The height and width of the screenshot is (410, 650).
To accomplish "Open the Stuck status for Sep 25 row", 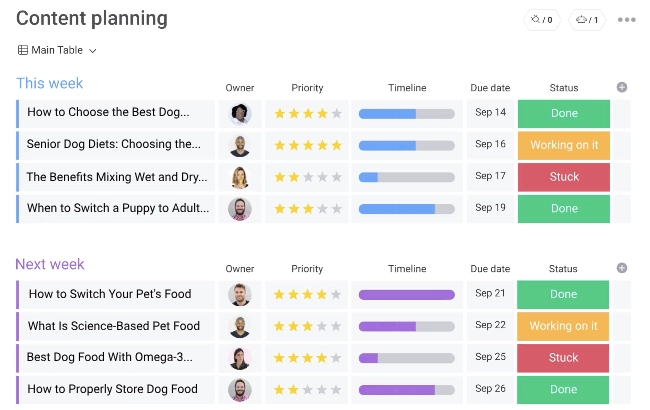I will coord(563,357).
